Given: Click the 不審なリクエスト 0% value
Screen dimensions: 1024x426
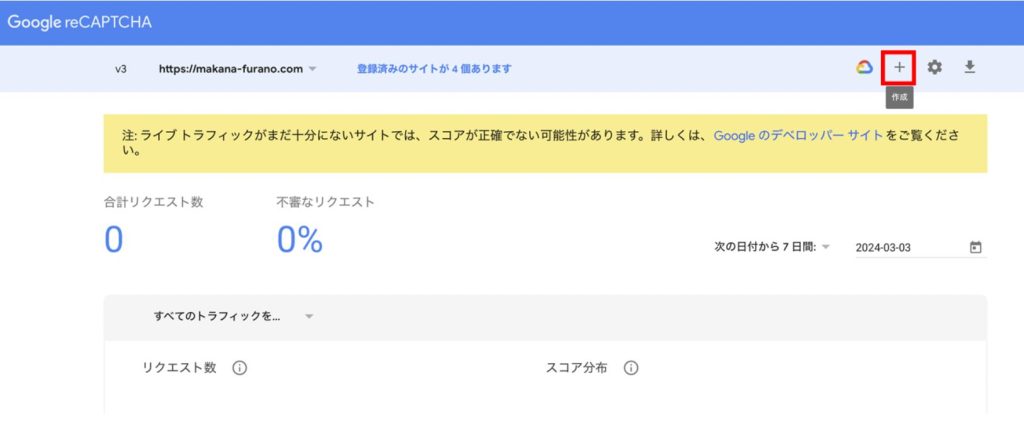Looking at the screenshot, I should 299,240.
